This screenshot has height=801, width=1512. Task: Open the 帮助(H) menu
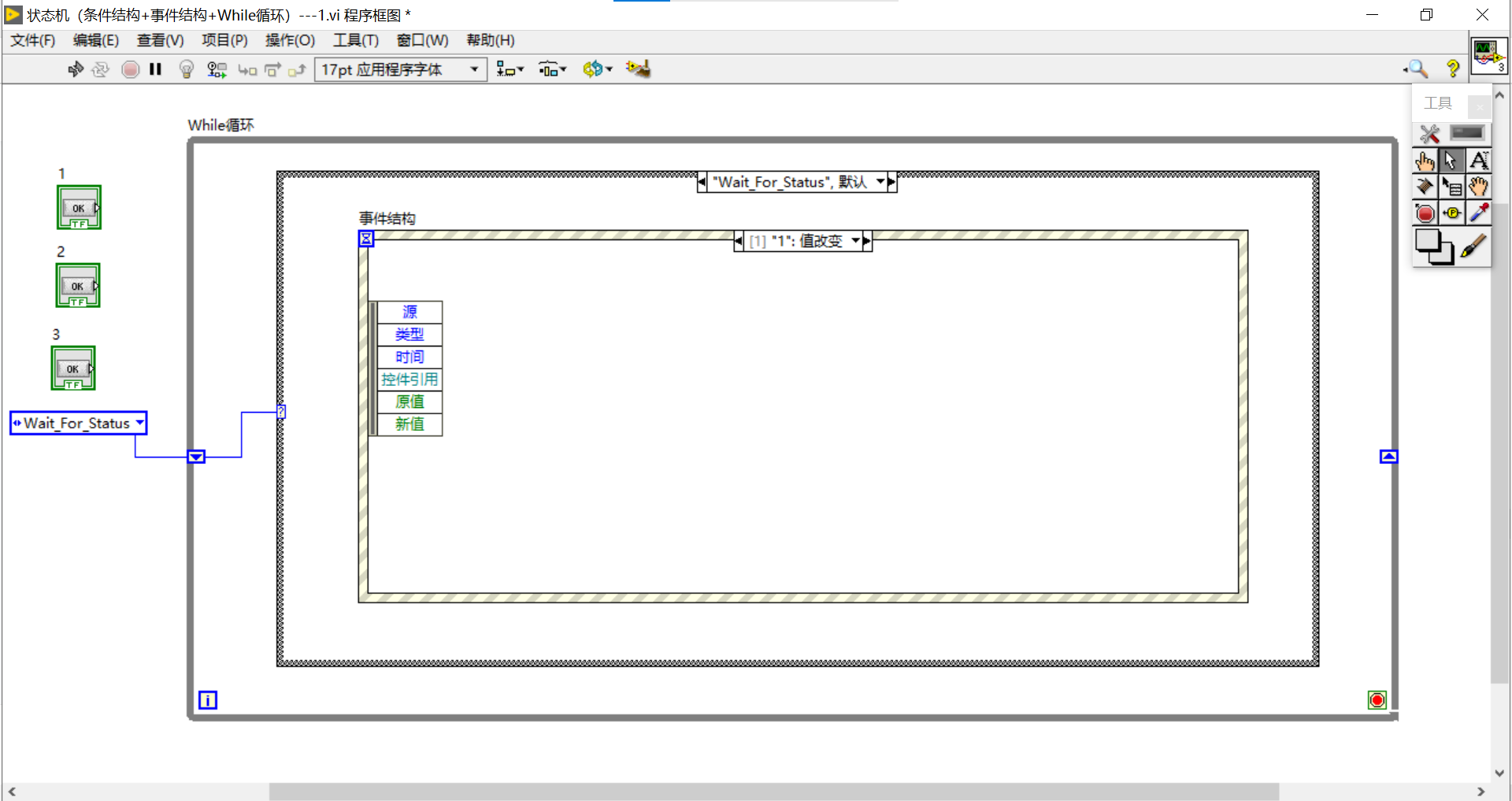tap(491, 40)
